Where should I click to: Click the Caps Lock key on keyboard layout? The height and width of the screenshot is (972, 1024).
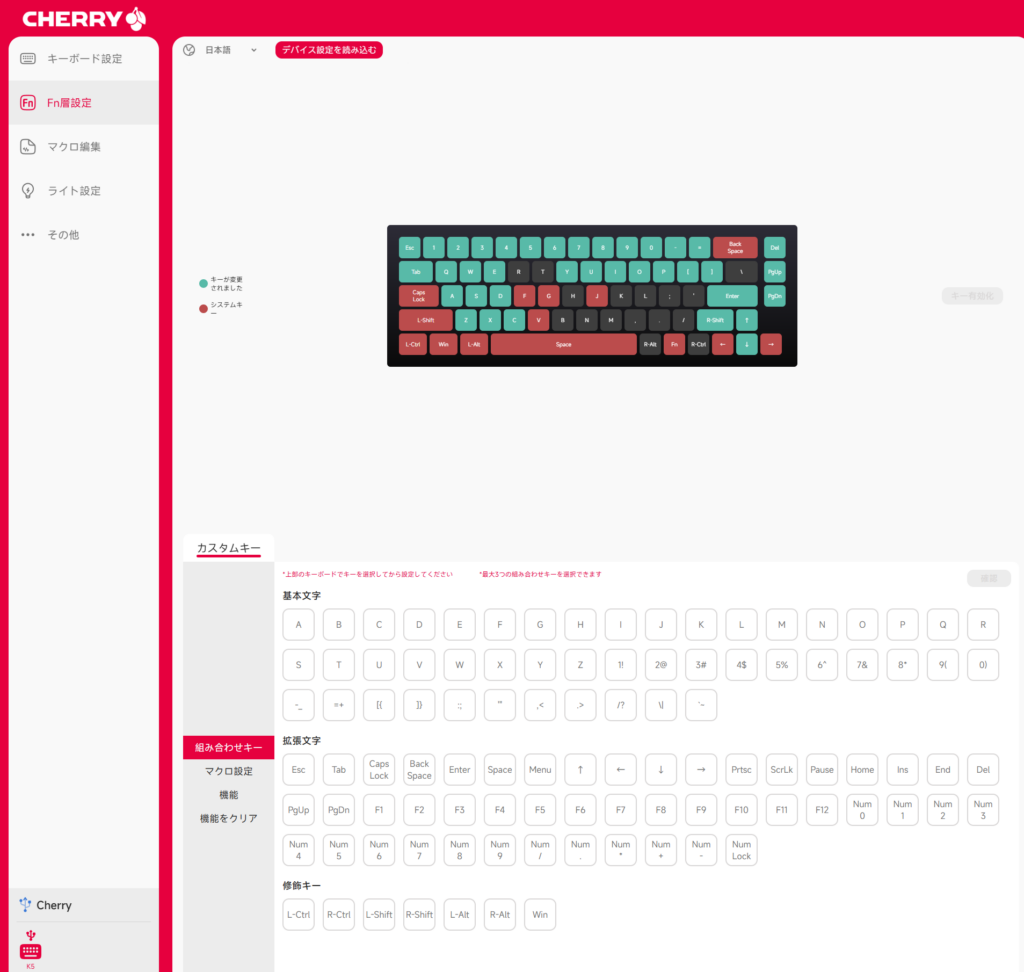[418, 296]
